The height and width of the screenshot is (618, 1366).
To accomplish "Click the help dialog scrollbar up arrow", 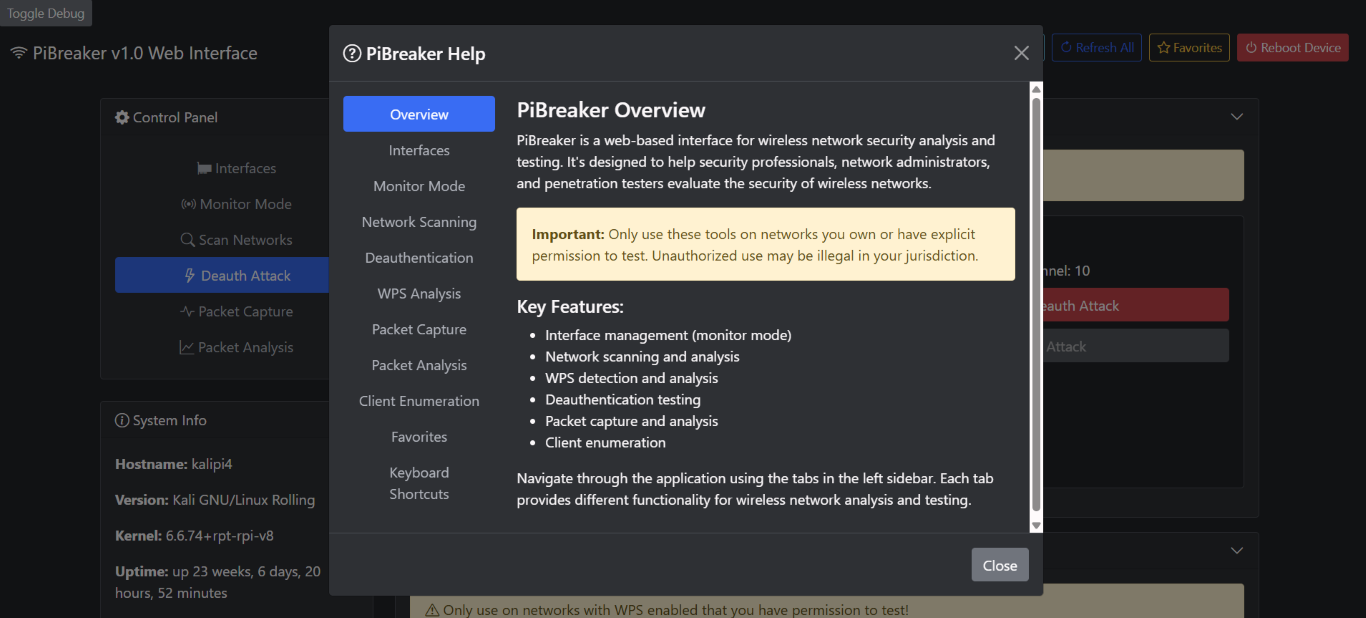I will tap(1036, 89).
